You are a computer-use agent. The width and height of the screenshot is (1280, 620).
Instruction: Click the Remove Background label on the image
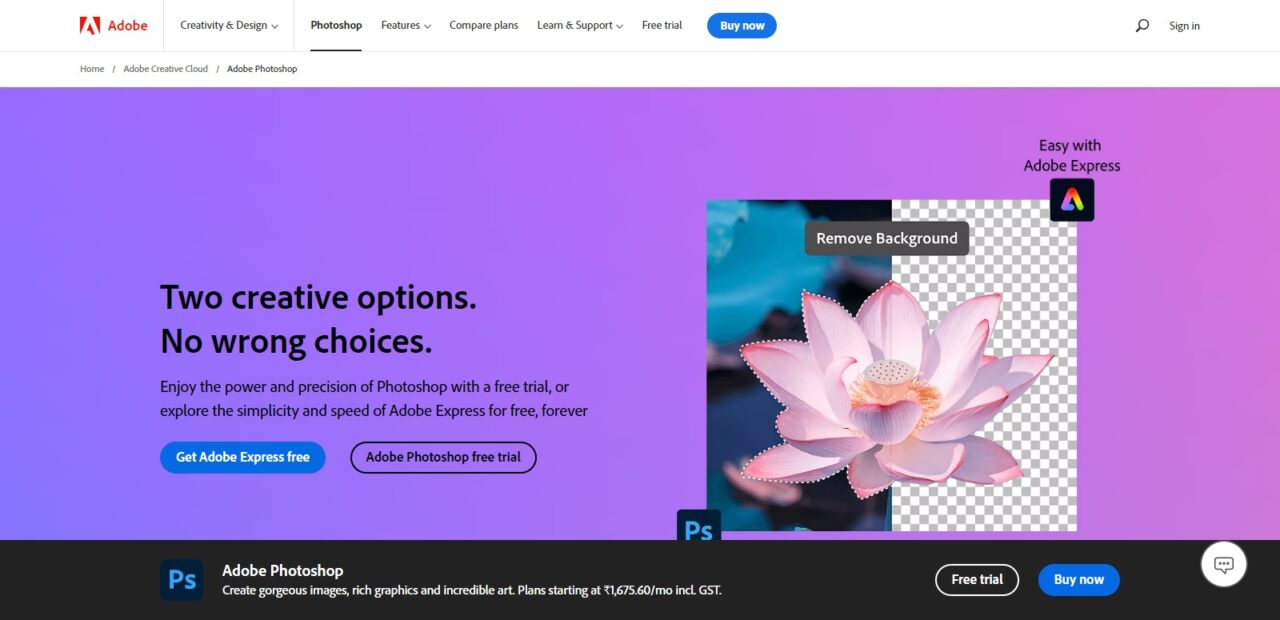click(887, 238)
